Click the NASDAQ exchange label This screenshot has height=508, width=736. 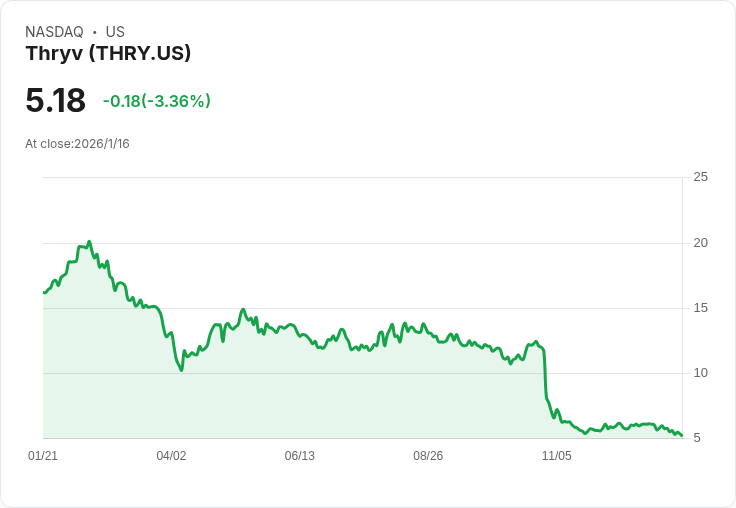point(54,32)
